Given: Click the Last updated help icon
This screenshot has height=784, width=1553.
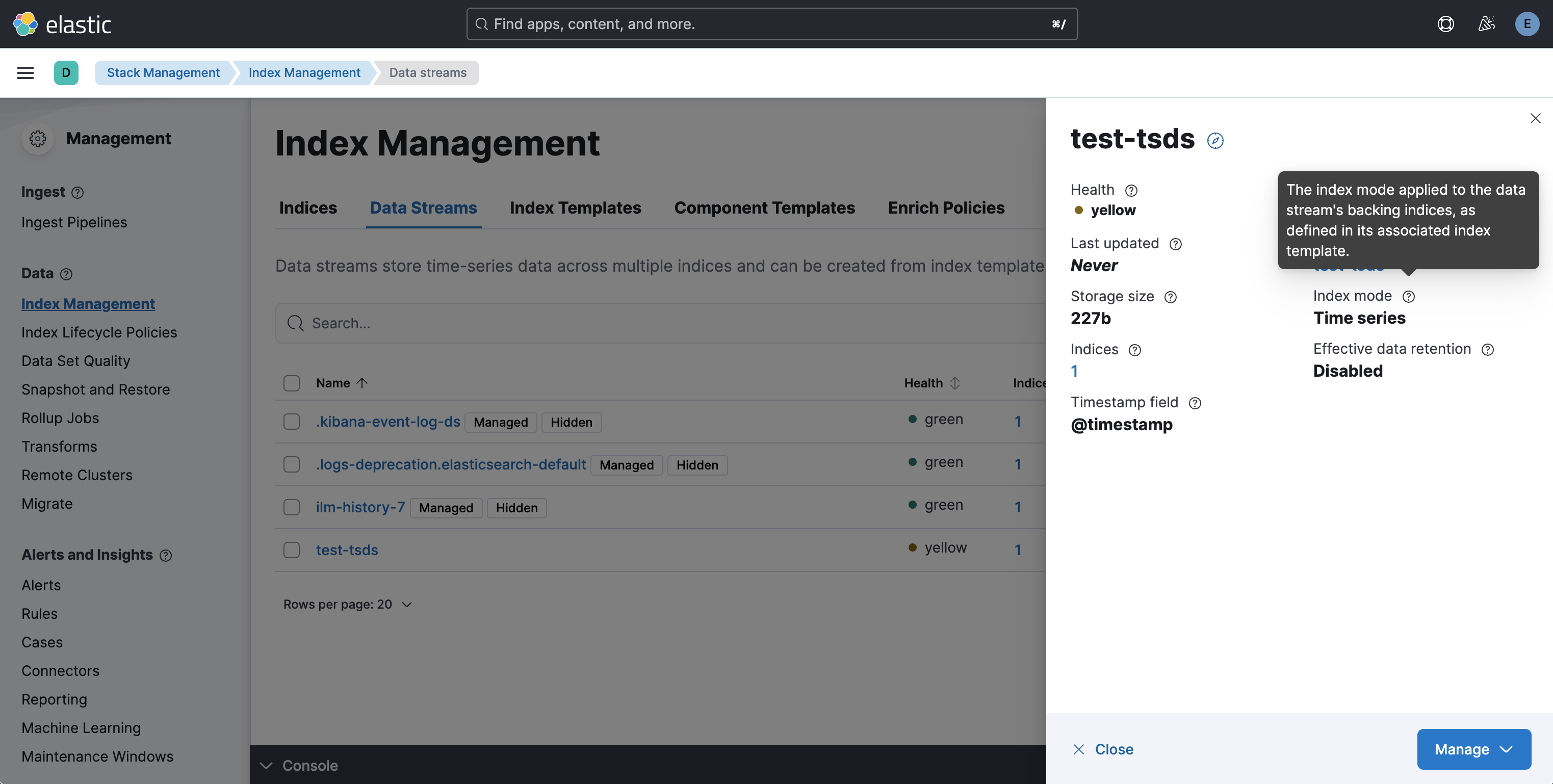Looking at the screenshot, I should pyautogui.click(x=1175, y=244).
